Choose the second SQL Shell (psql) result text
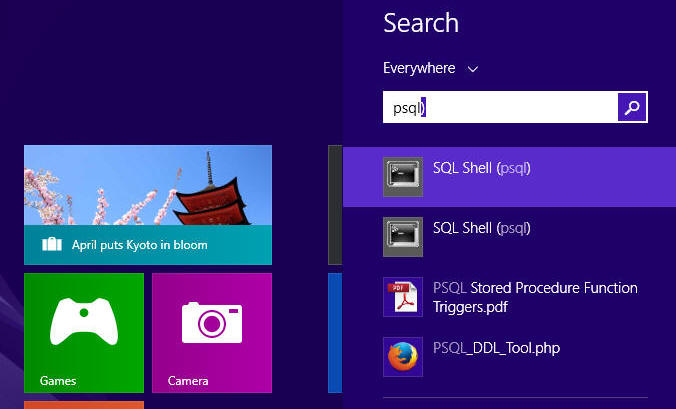676x409 pixels. [481, 228]
